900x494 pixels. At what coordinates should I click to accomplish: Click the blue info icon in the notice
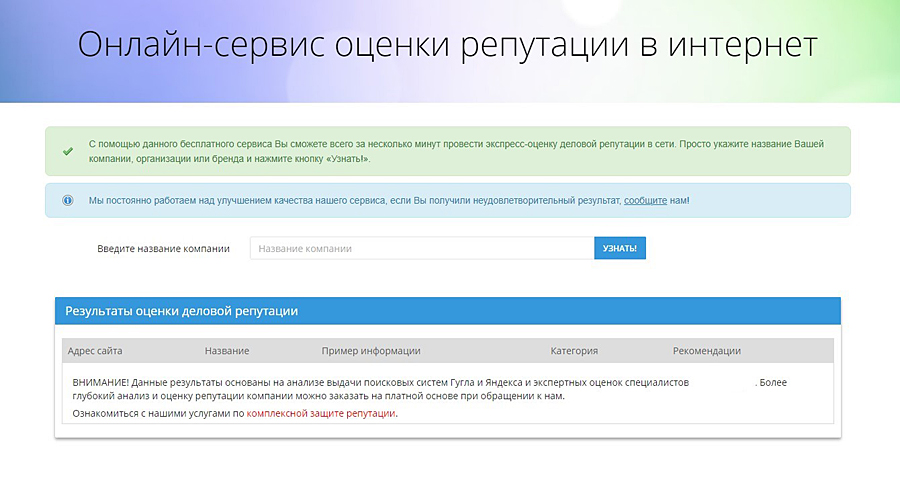click(68, 200)
